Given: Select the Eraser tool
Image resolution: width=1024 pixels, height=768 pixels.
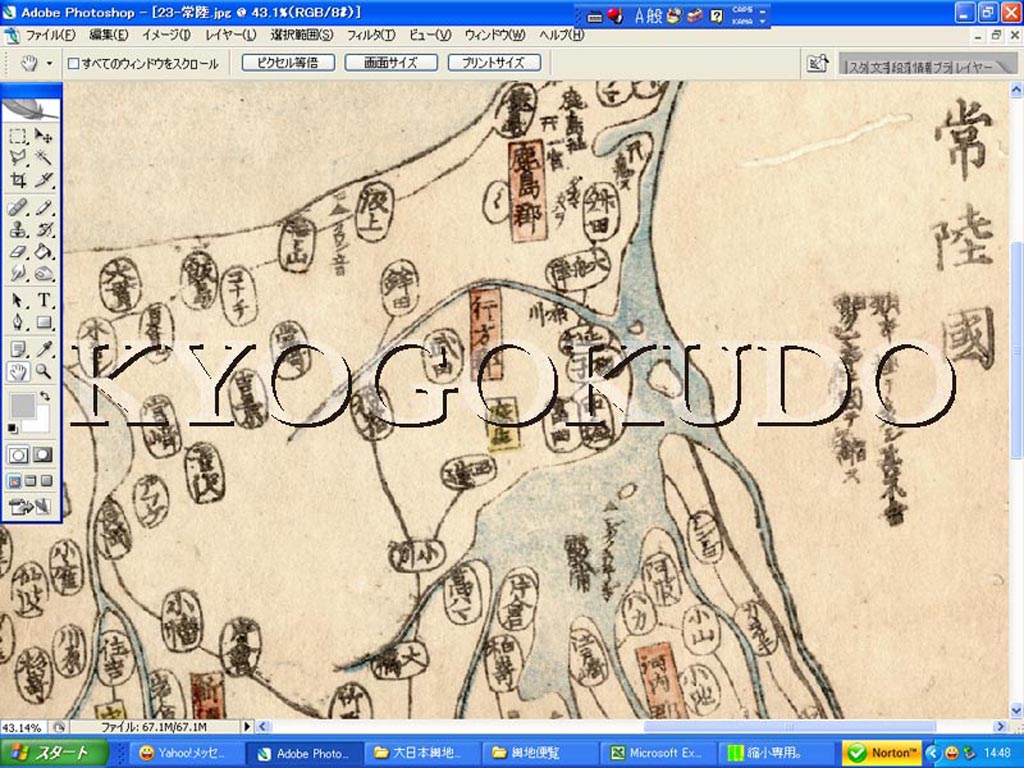Looking at the screenshot, I should pyautogui.click(x=18, y=251).
